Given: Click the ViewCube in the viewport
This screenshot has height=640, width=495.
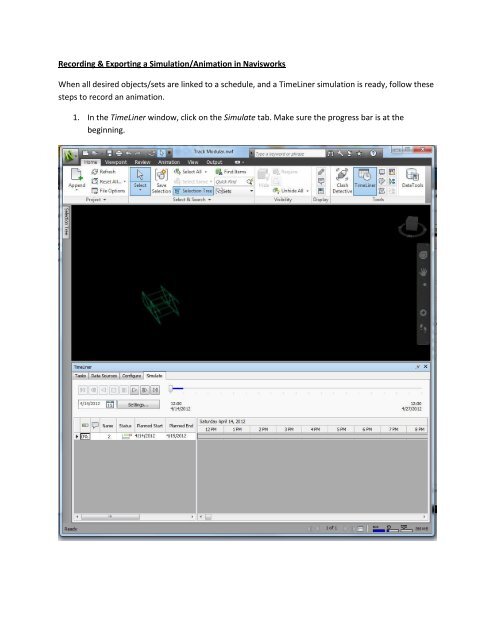Looking at the screenshot, I should [x=412, y=226].
